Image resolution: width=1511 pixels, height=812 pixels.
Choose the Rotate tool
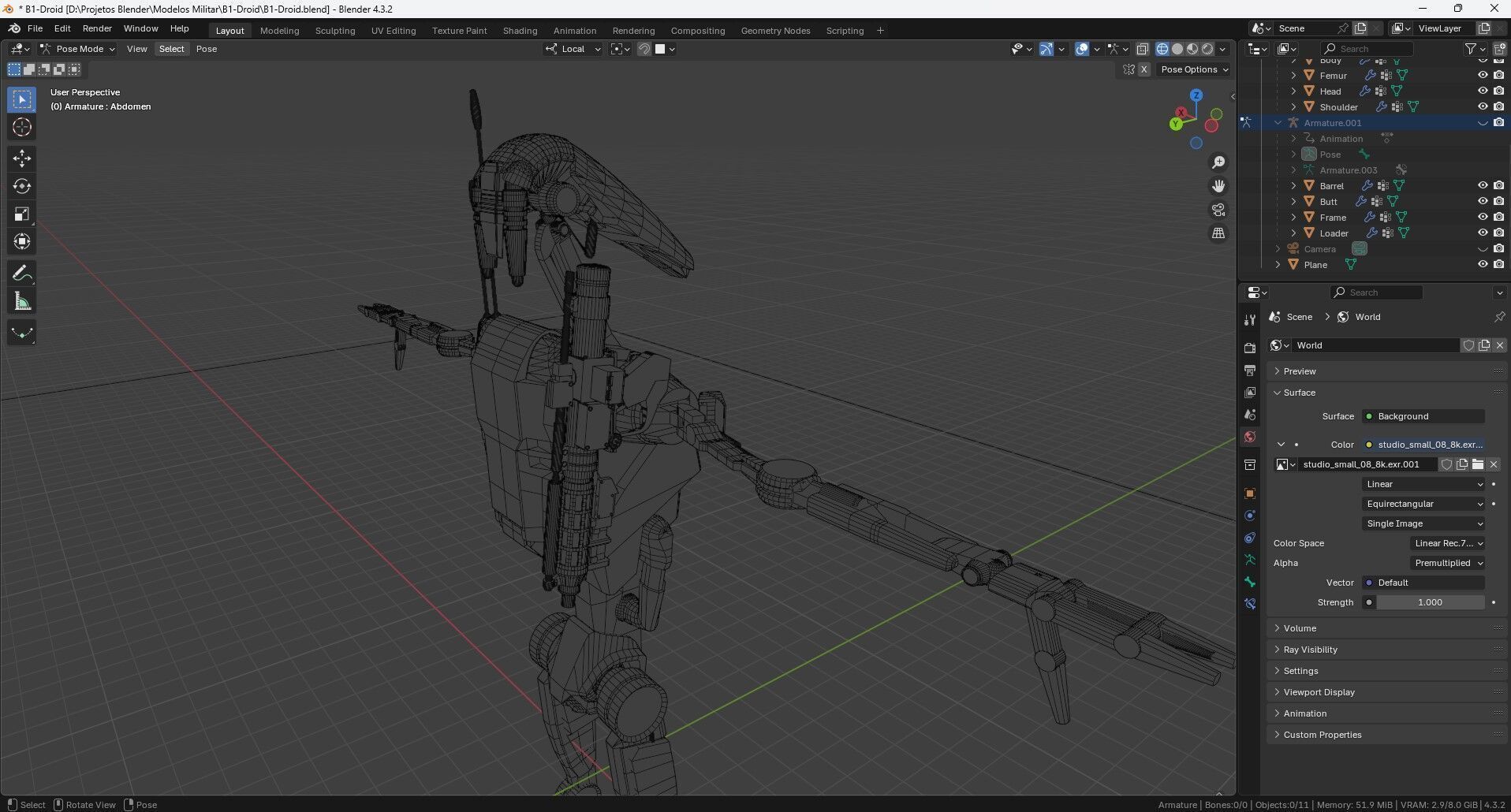[21, 186]
